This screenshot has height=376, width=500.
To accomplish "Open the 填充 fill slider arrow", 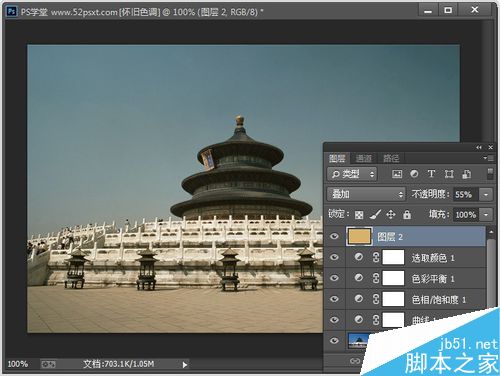I will click(486, 215).
